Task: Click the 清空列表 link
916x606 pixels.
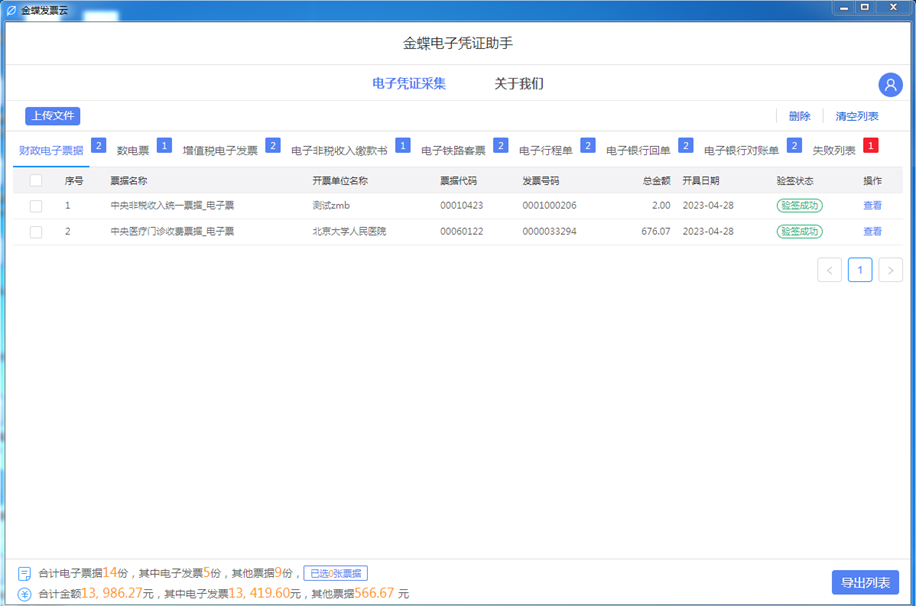Action: (x=856, y=116)
